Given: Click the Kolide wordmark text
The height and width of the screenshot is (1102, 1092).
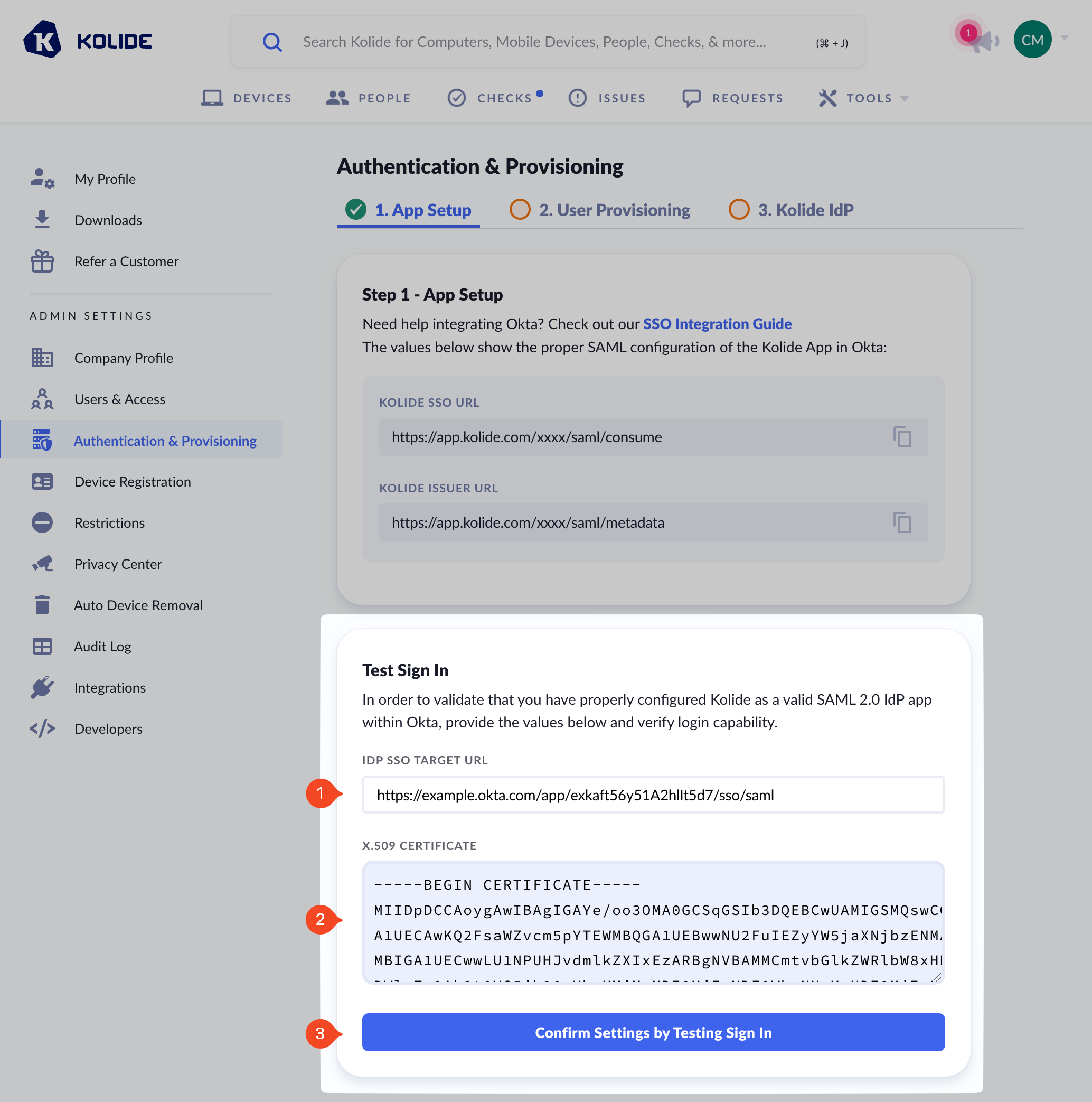Looking at the screenshot, I should click(x=115, y=41).
